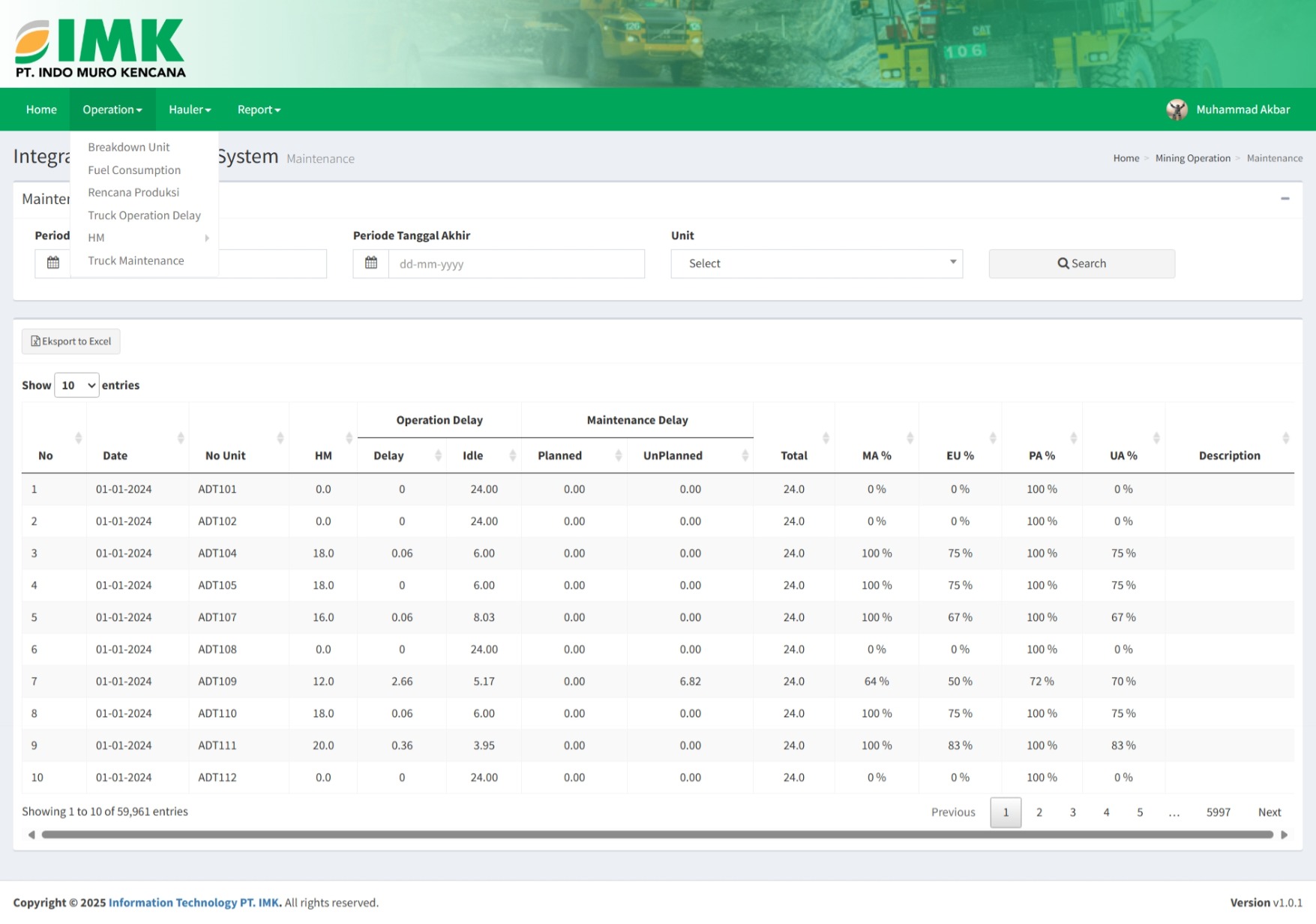This screenshot has width=1316, height=924.
Task: Collapse the Maintenance panel with minus icon
Action: coord(1285,199)
